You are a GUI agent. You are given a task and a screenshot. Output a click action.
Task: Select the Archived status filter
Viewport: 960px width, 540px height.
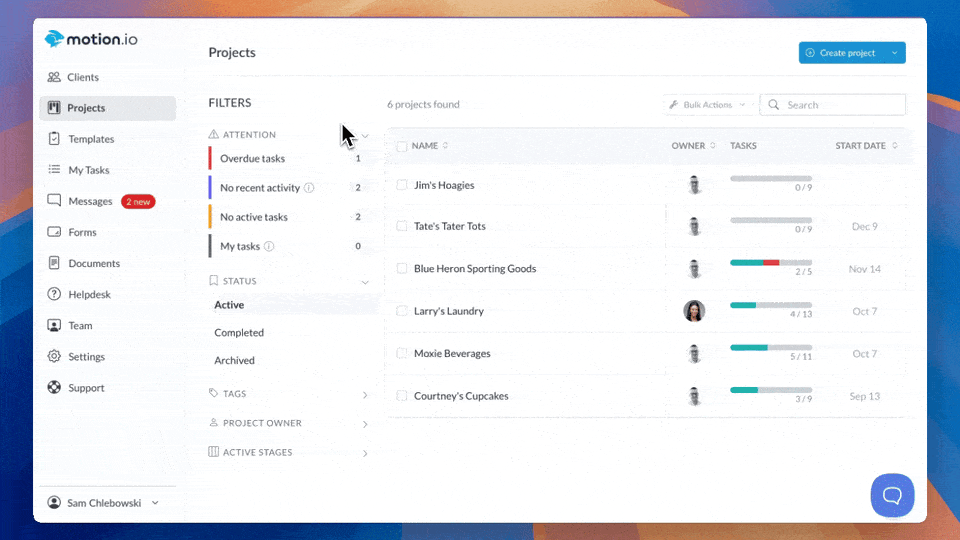point(234,360)
